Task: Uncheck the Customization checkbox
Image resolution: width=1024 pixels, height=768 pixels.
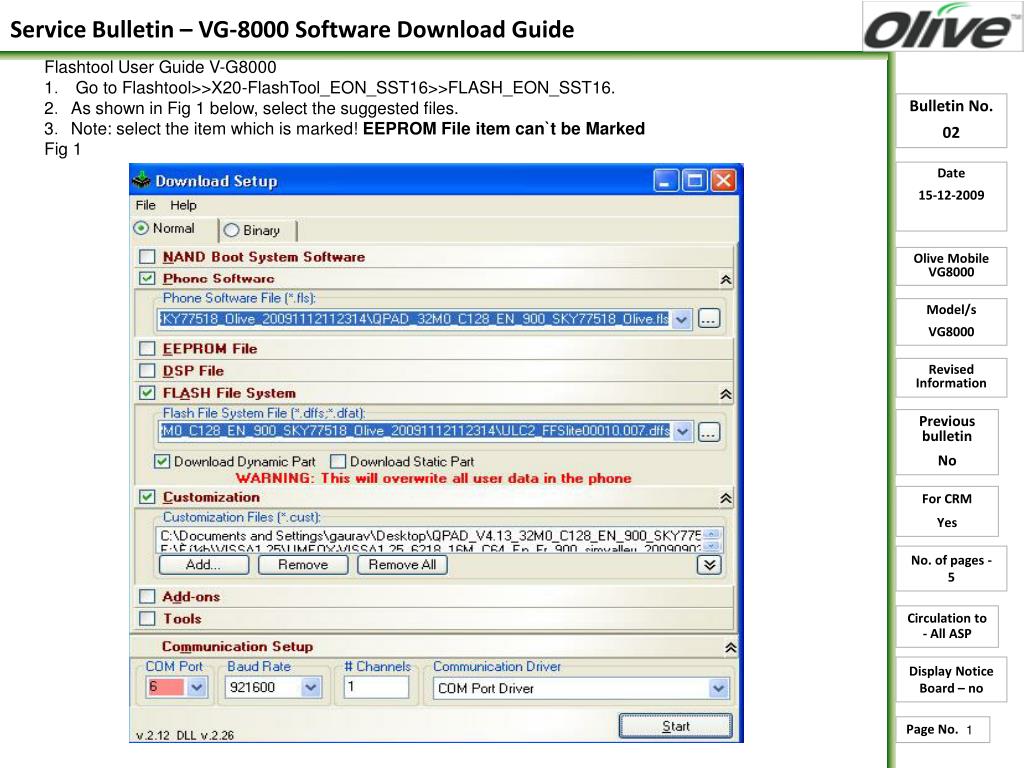Action: click(147, 497)
